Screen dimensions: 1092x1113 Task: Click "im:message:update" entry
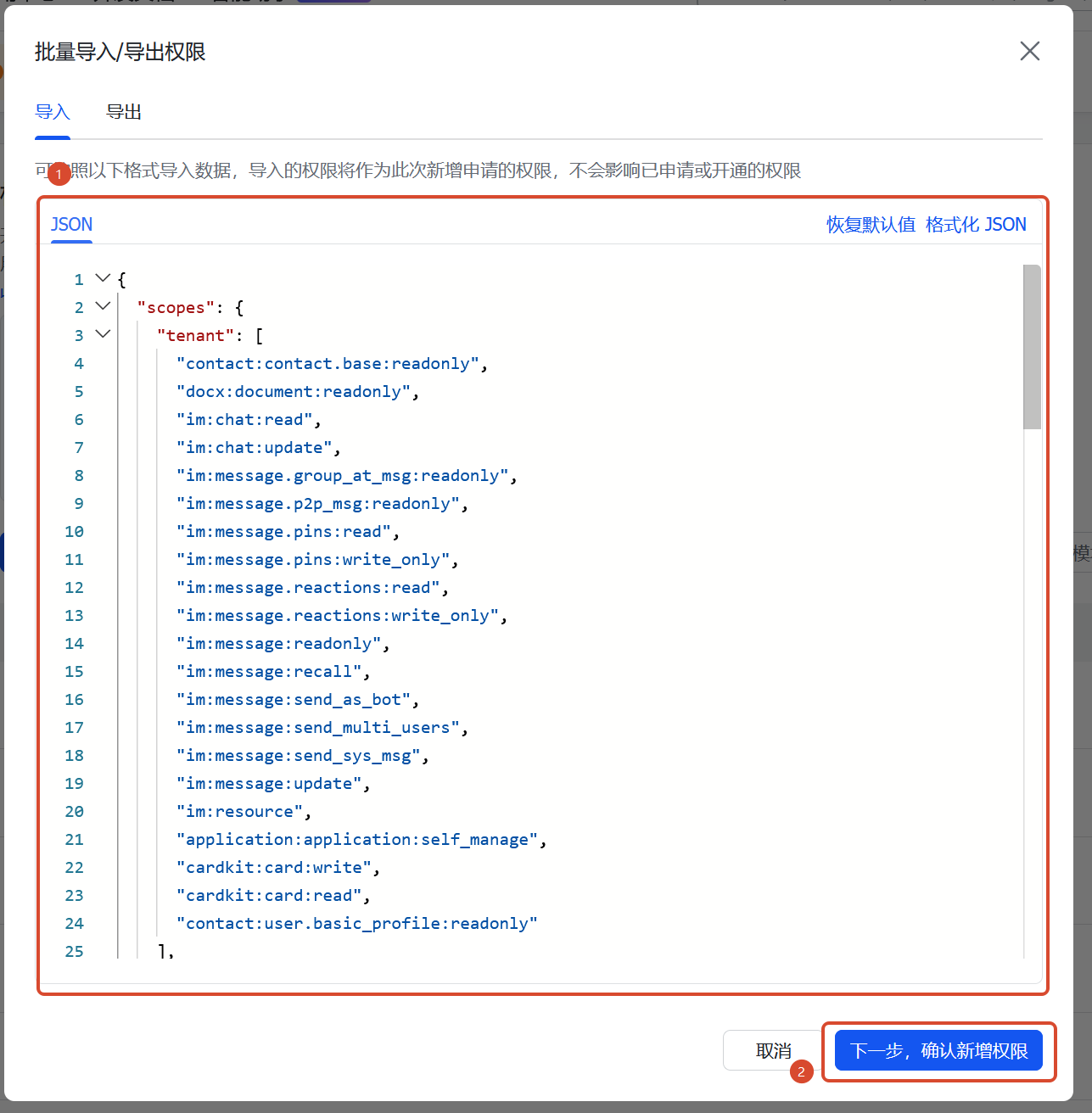tap(269, 784)
